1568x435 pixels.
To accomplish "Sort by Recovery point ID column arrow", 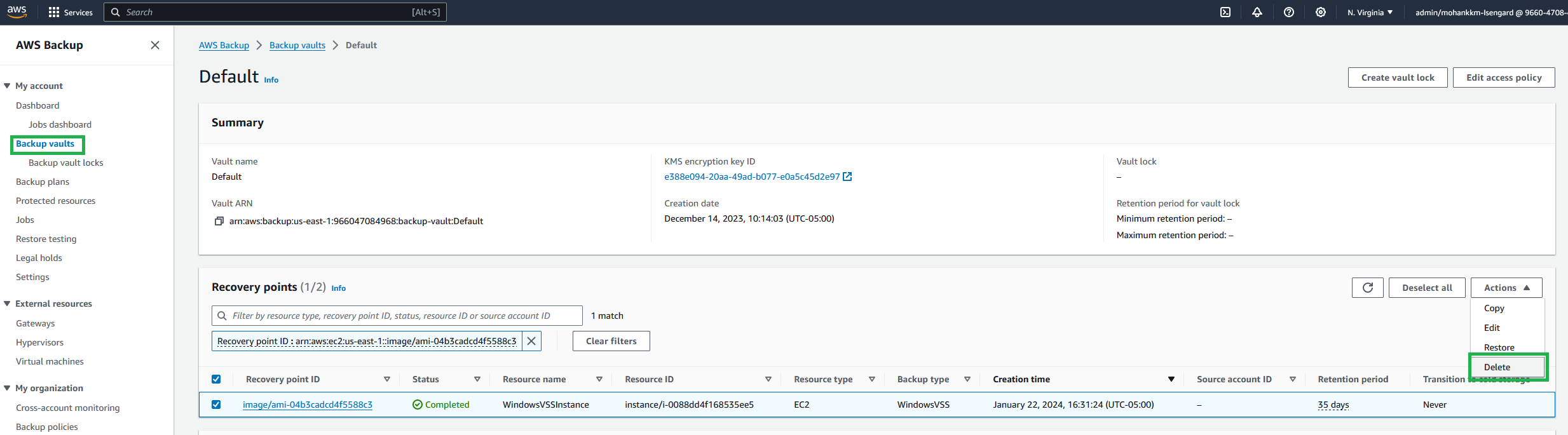I will click(387, 379).
